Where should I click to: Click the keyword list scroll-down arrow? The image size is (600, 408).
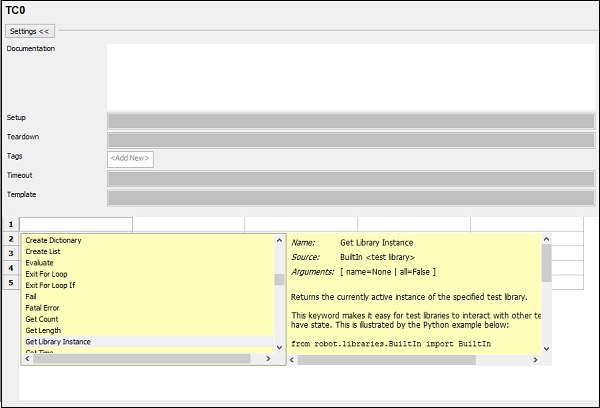click(x=279, y=346)
